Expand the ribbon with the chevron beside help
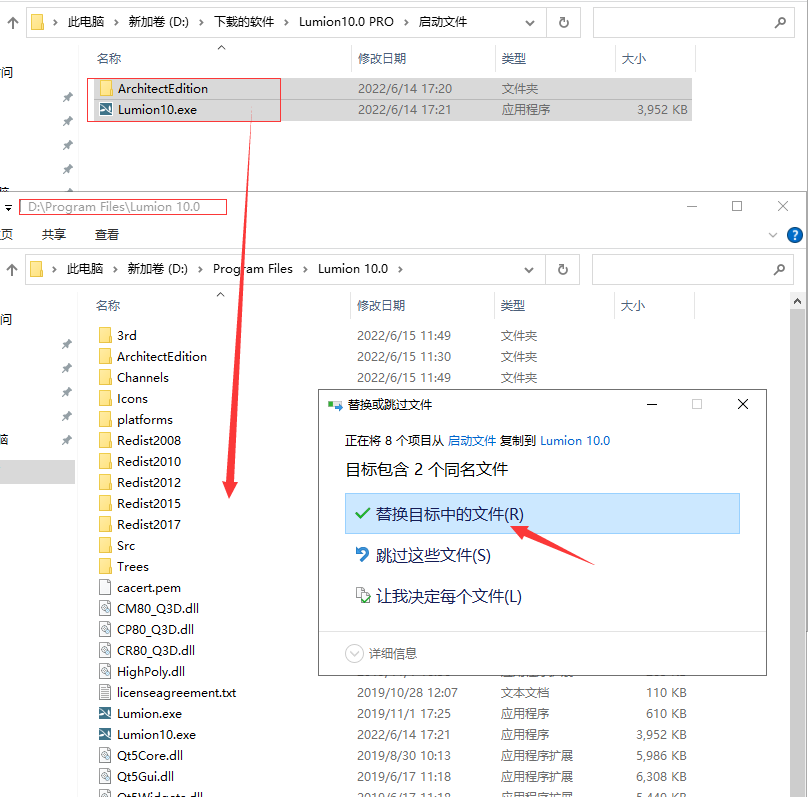Viewport: 808px width, 797px height. (772, 235)
